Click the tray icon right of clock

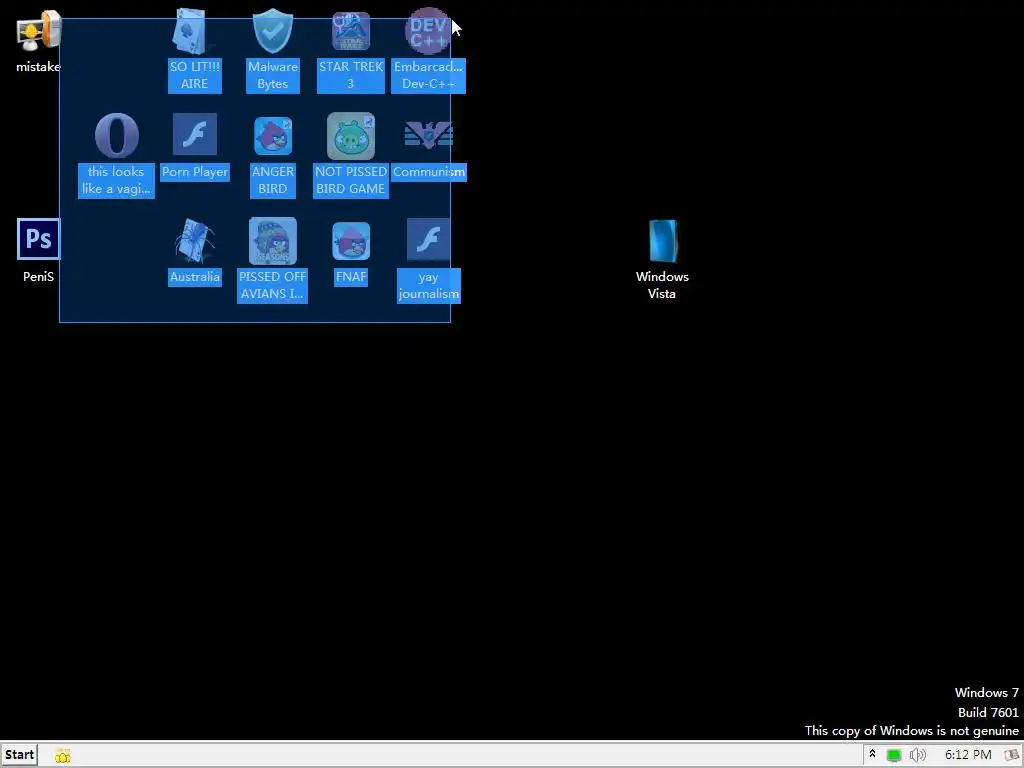pyautogui.click(x=1012, y=756)
